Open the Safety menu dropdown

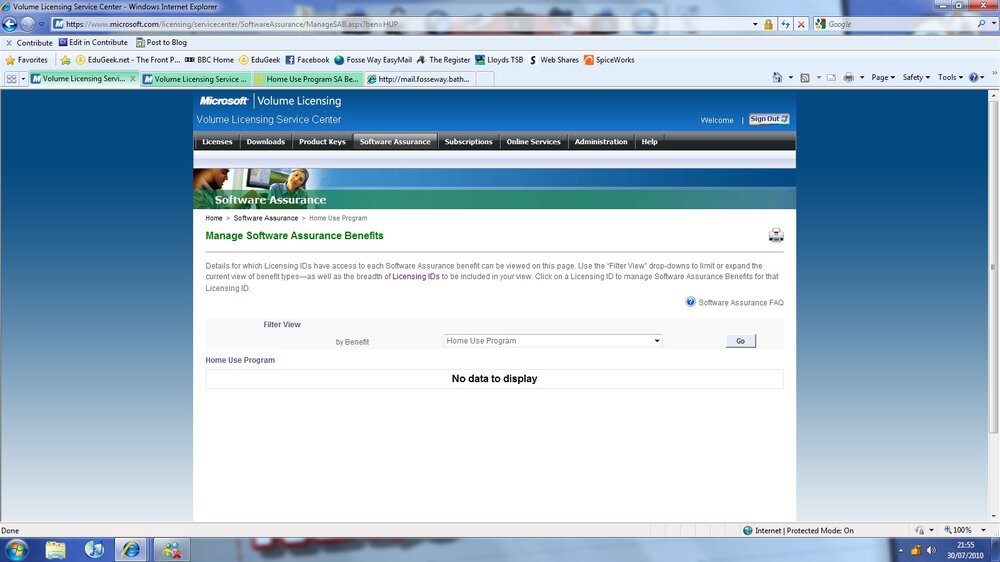click(x=916, y=77)
